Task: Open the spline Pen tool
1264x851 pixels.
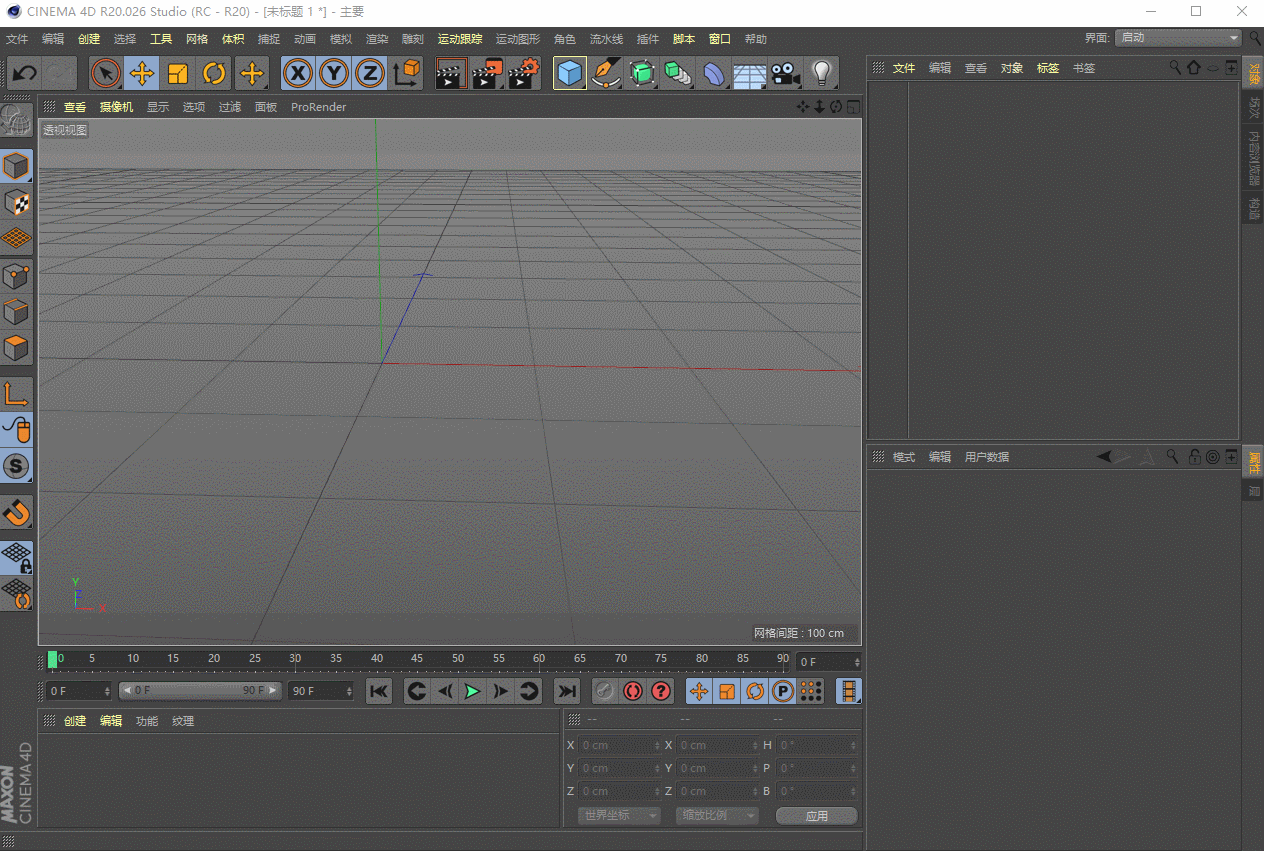Action: click(605, 74)
